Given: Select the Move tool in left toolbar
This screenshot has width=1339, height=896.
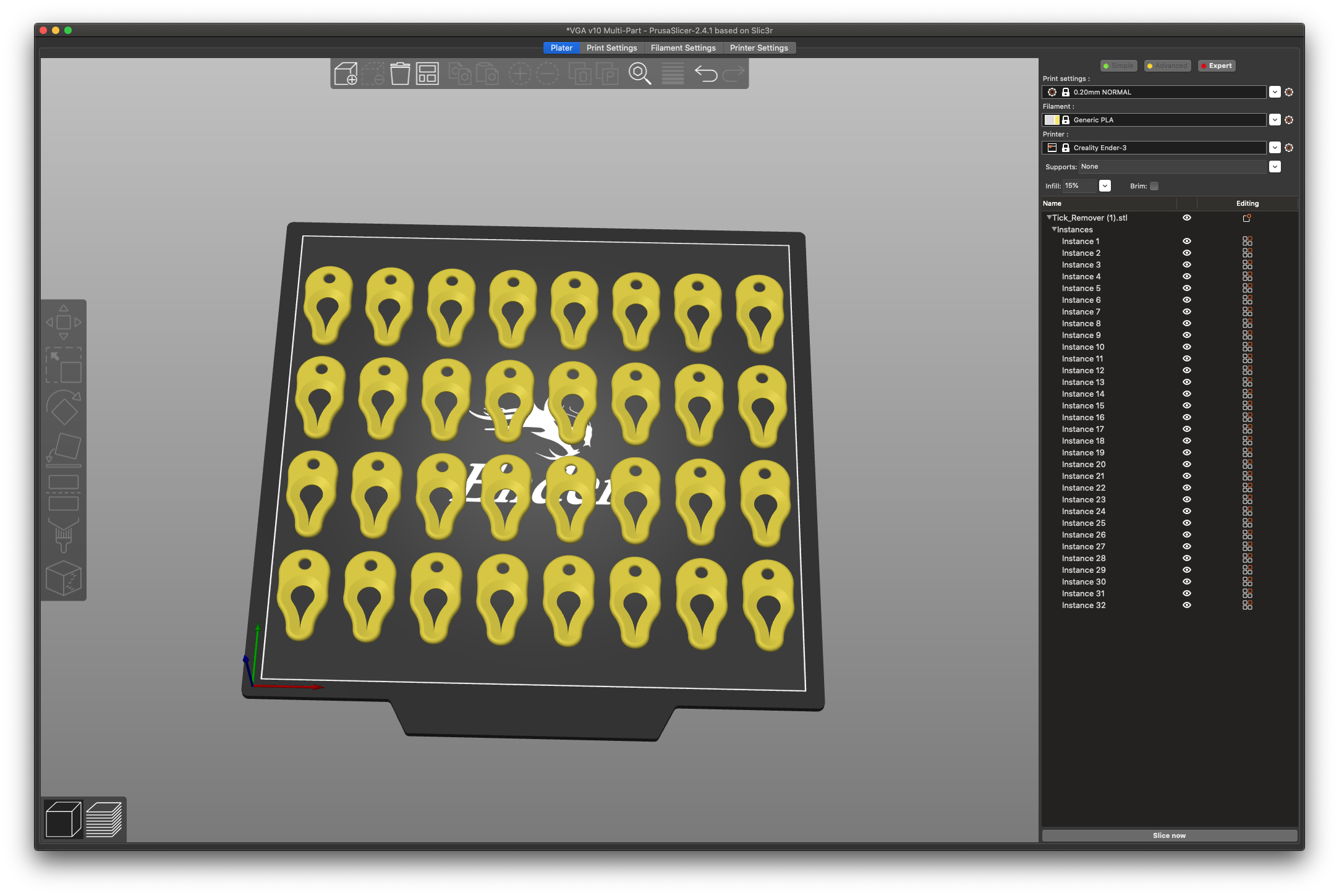Looking at the screenshot, I should [64, 322].
